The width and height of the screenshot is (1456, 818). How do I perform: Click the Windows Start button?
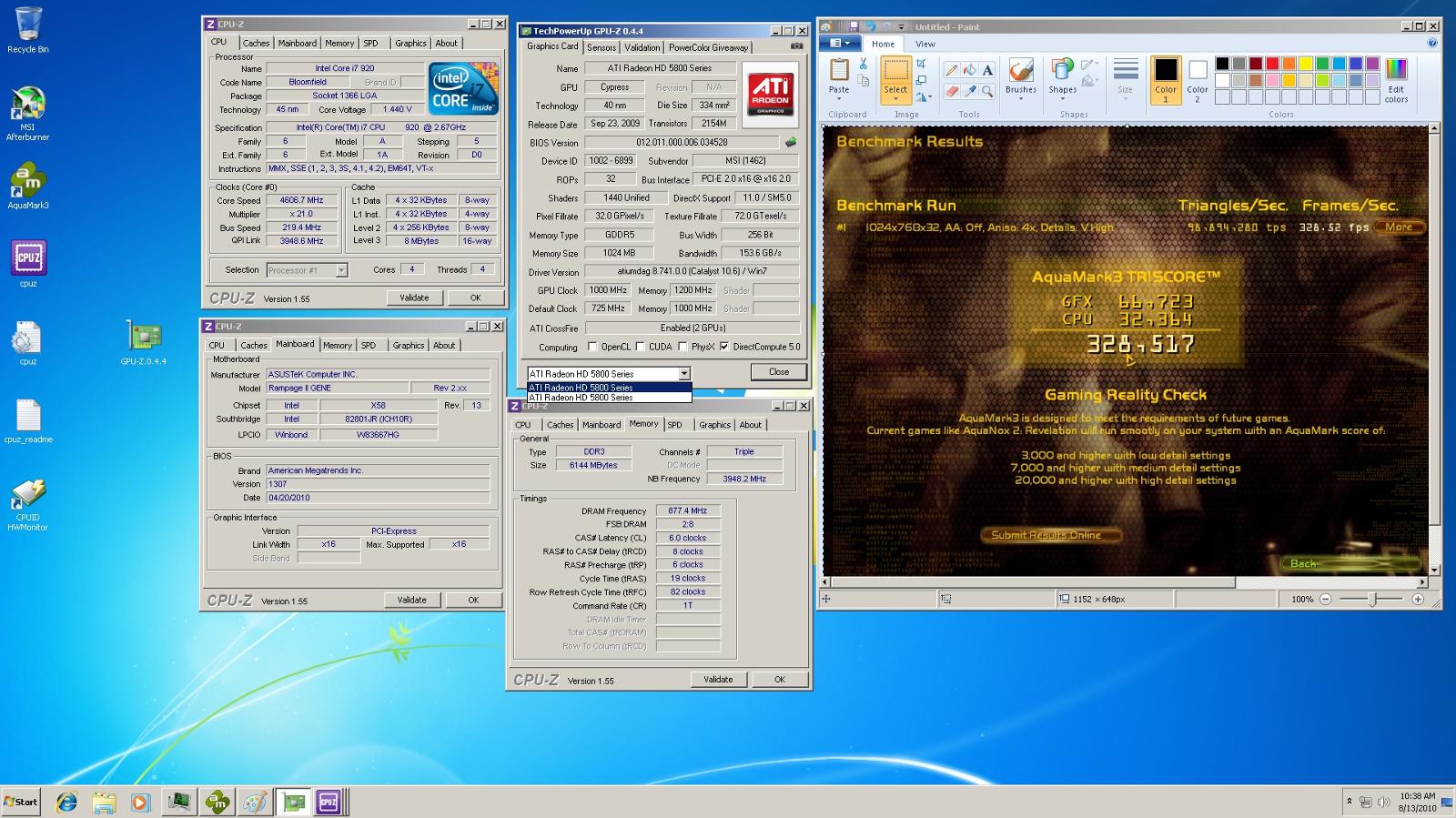(21, 802)
